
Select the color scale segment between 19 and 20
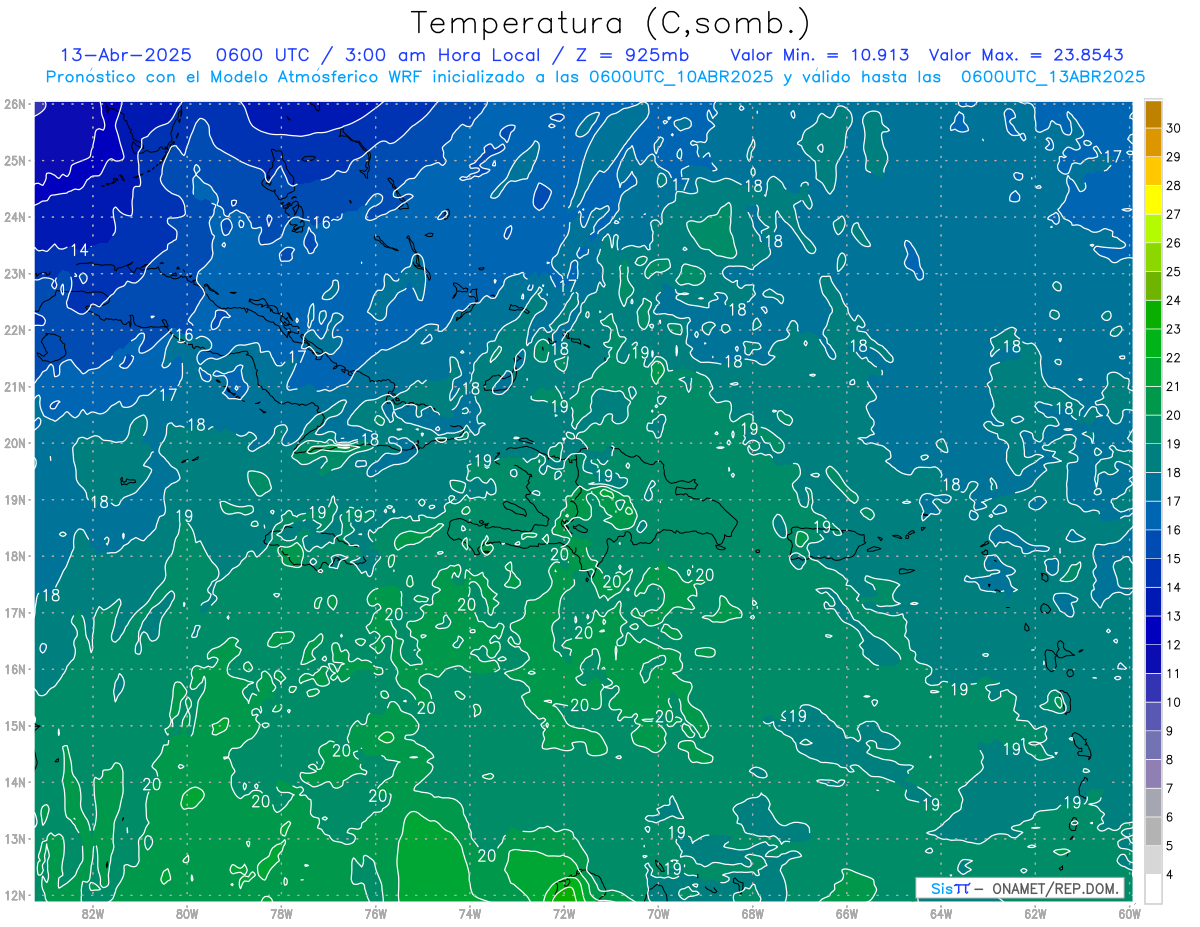tap(1153, 430)
